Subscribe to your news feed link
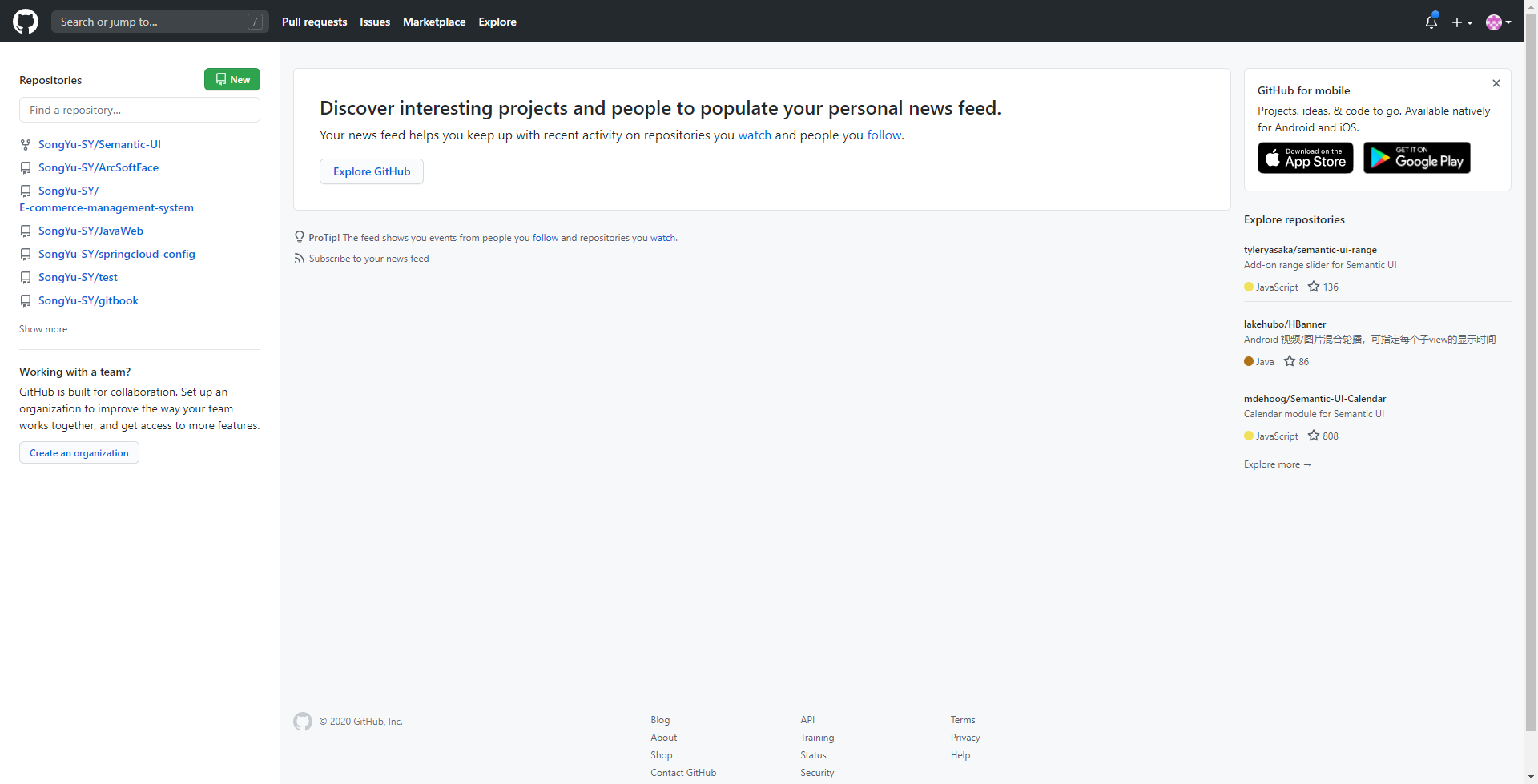The height and width of the screenshot is (784, 1538). pyautogui.click(x=368, y=259)
